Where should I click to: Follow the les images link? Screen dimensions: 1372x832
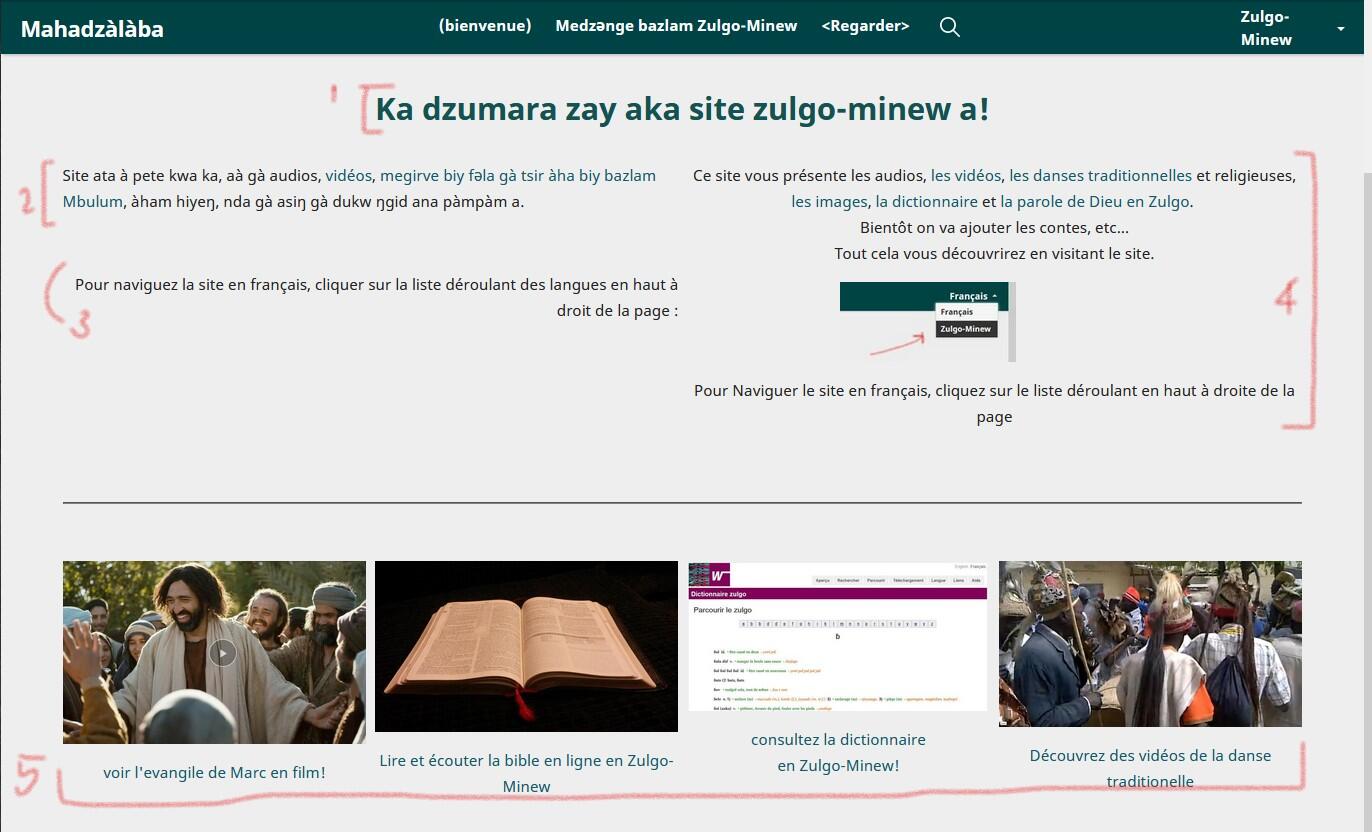[x=829, y=202]
